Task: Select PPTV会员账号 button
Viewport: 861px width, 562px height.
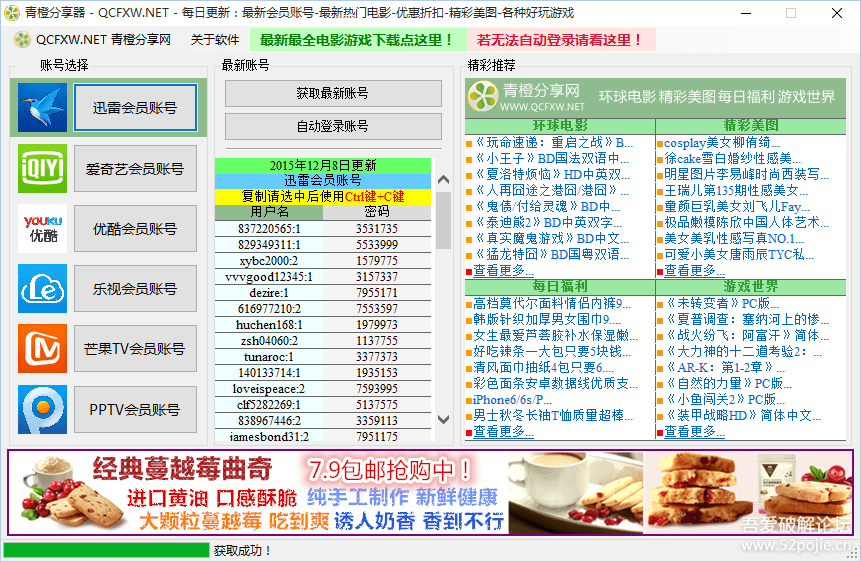Action: 135,409
